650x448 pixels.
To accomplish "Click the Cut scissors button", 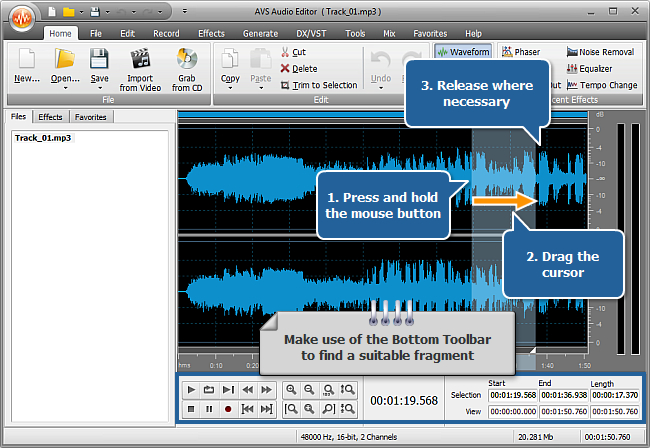I will (293, 52).
